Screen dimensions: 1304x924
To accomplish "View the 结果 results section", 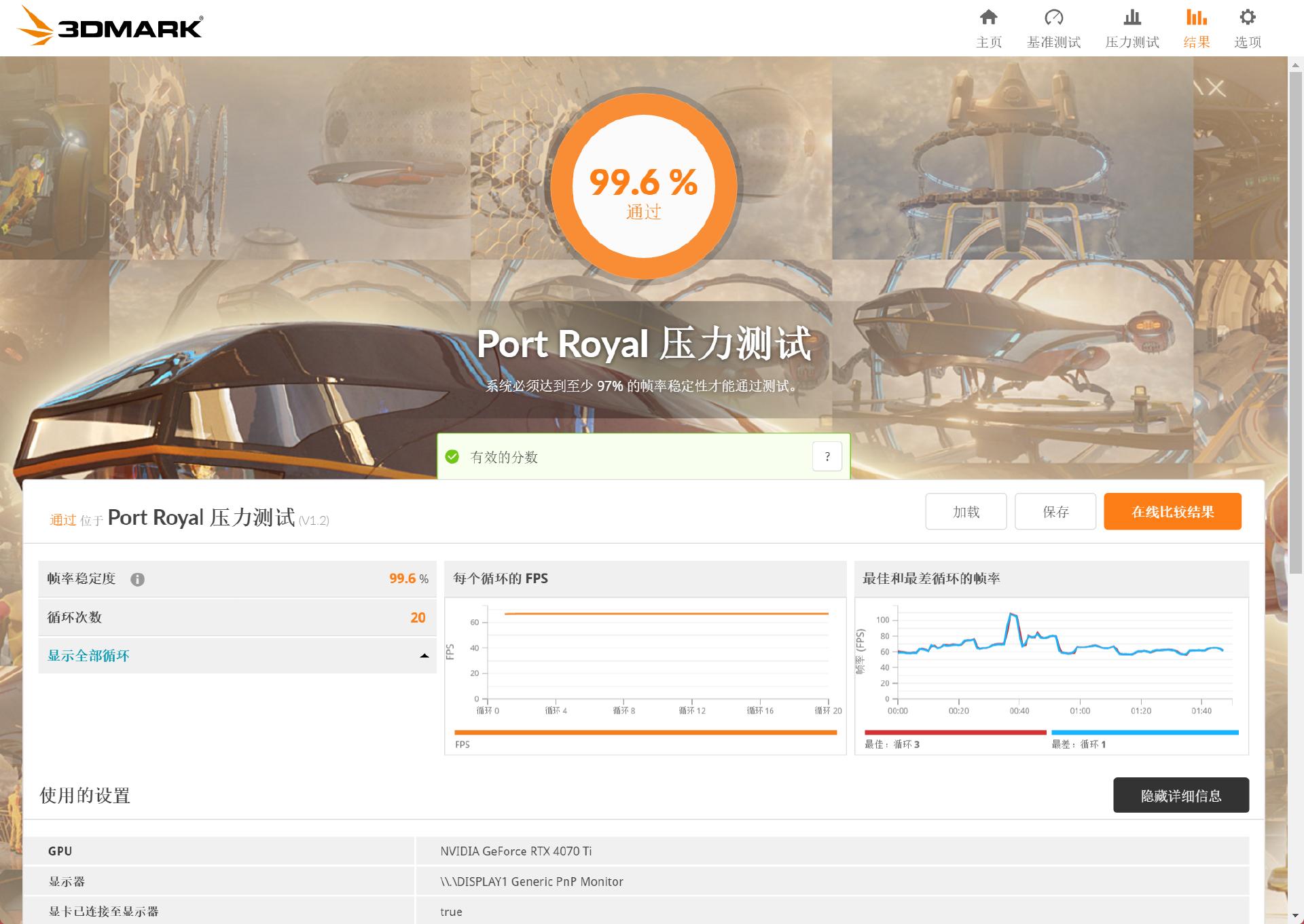I will click(1196, 27).
